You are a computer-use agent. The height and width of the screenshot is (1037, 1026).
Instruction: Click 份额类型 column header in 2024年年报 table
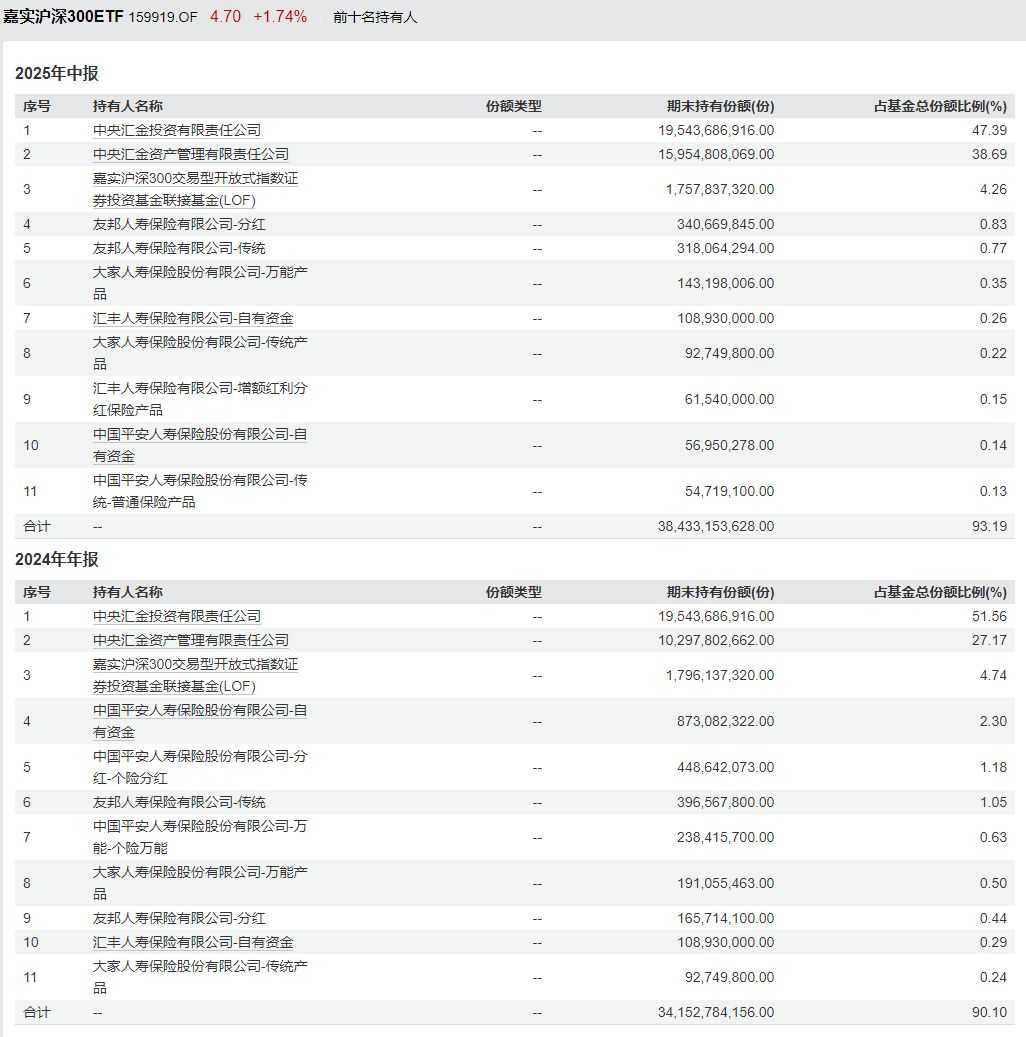coord(514,593)
